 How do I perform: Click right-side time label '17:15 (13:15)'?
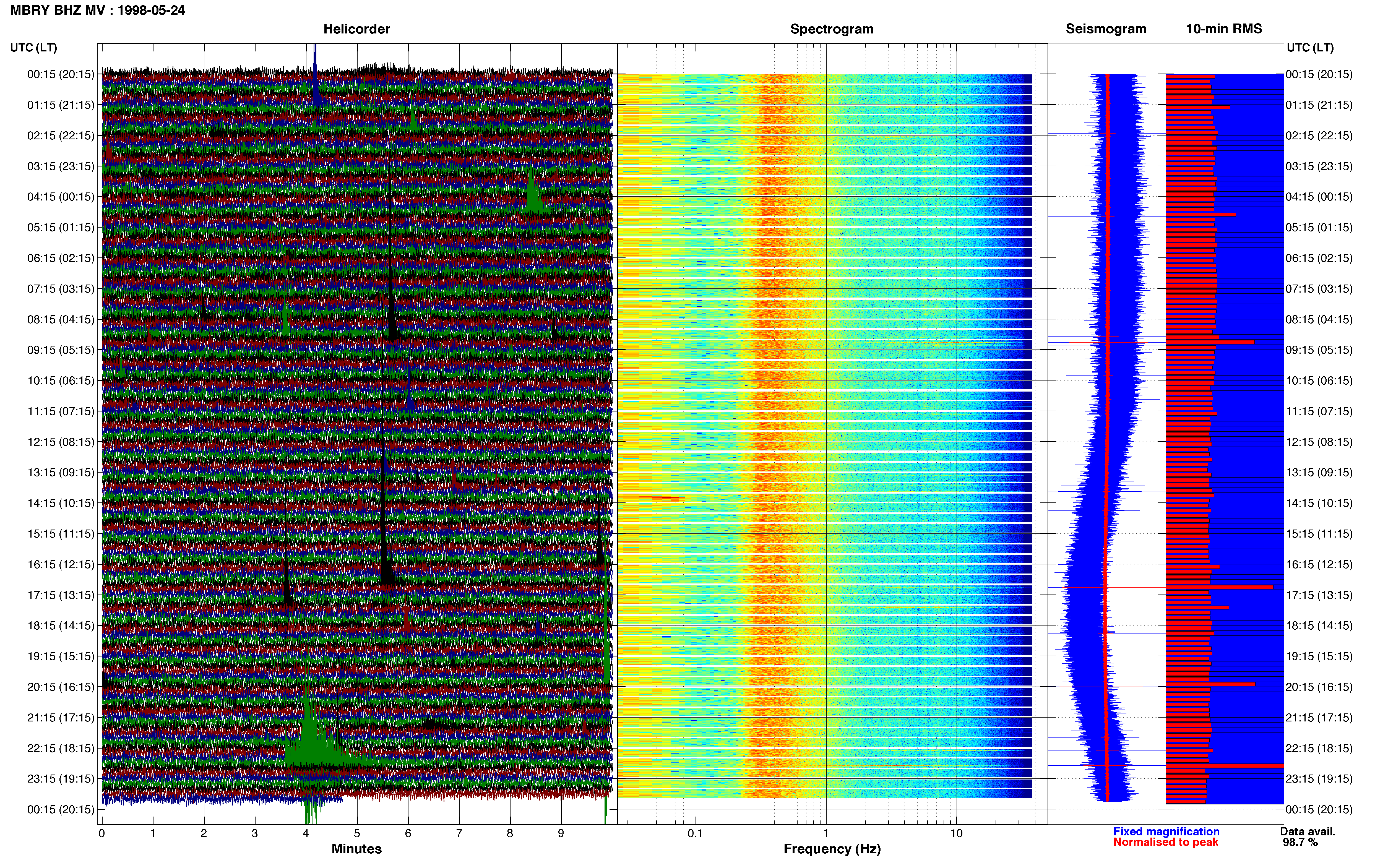1319,595
